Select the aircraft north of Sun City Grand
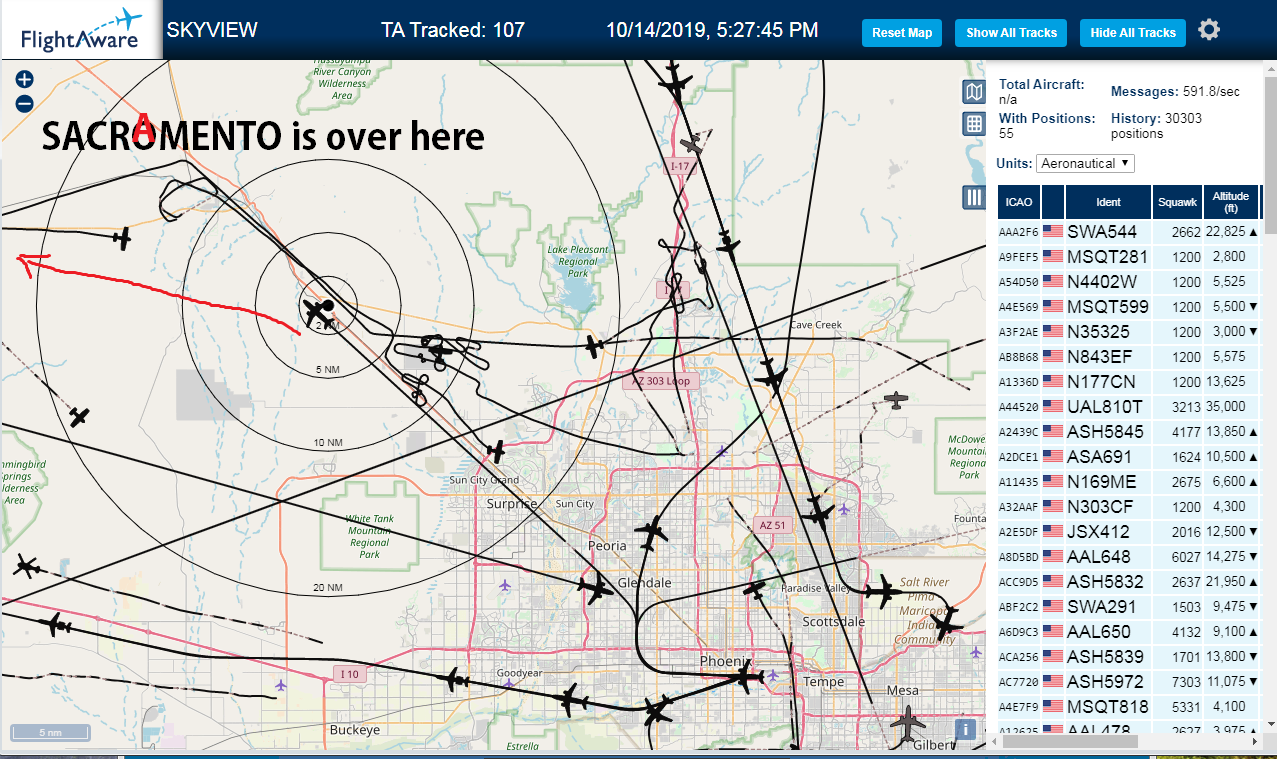 [495, 450]
